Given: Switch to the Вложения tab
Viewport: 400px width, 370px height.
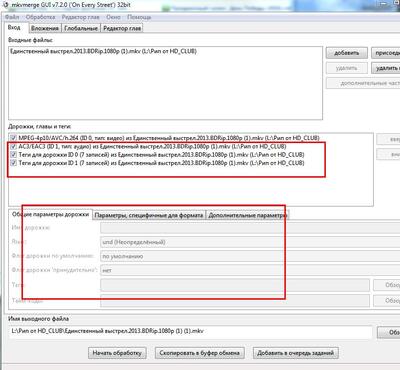Looking at the screenshot, I should click(45, 28).
